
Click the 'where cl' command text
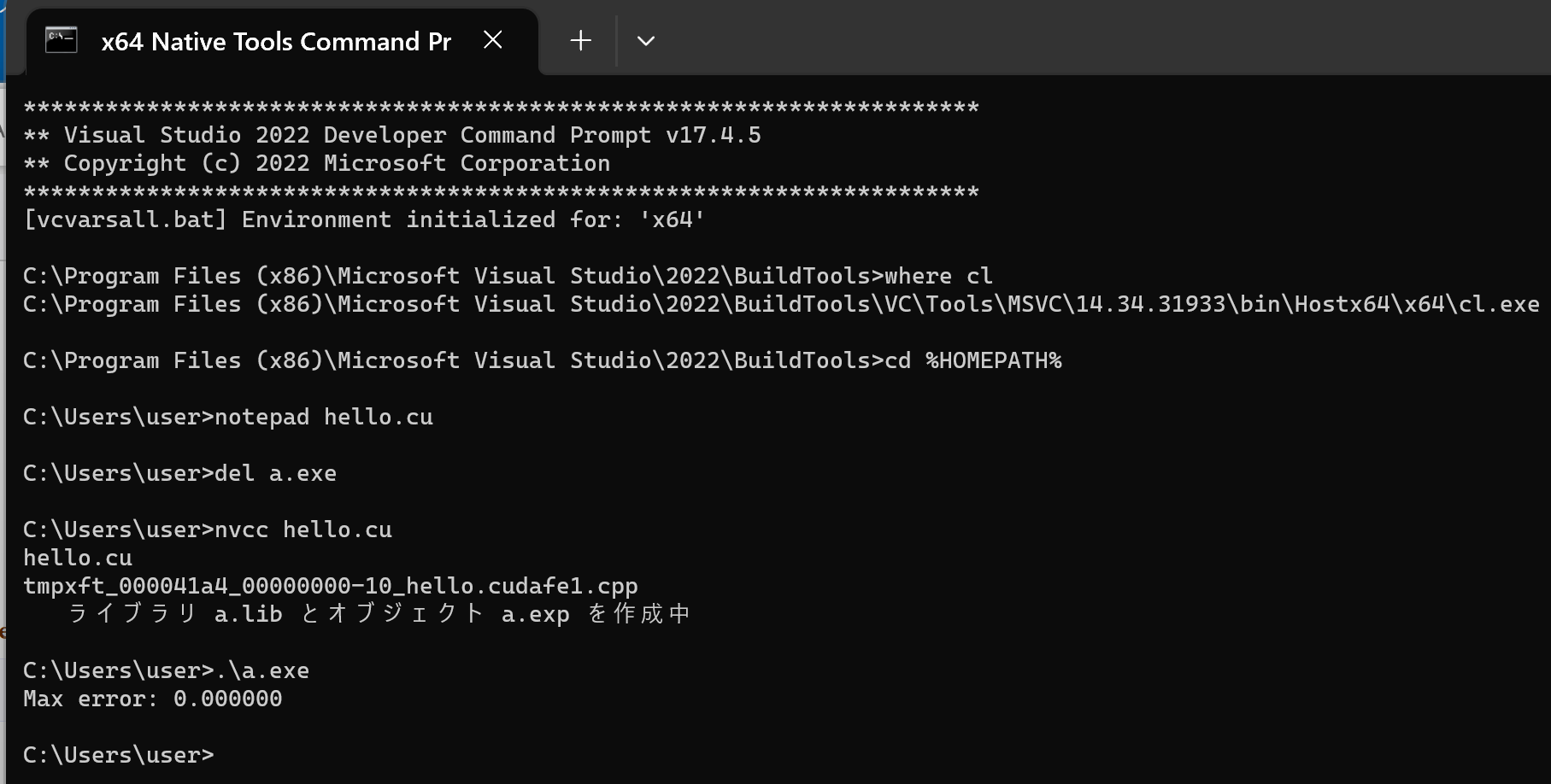(x=938, y=276)
